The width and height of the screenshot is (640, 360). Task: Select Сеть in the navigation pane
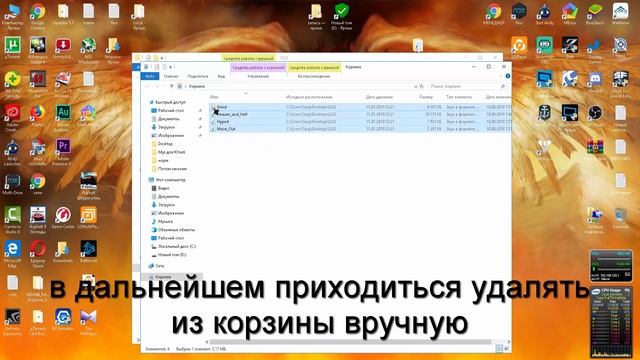[x=157, y=266]
